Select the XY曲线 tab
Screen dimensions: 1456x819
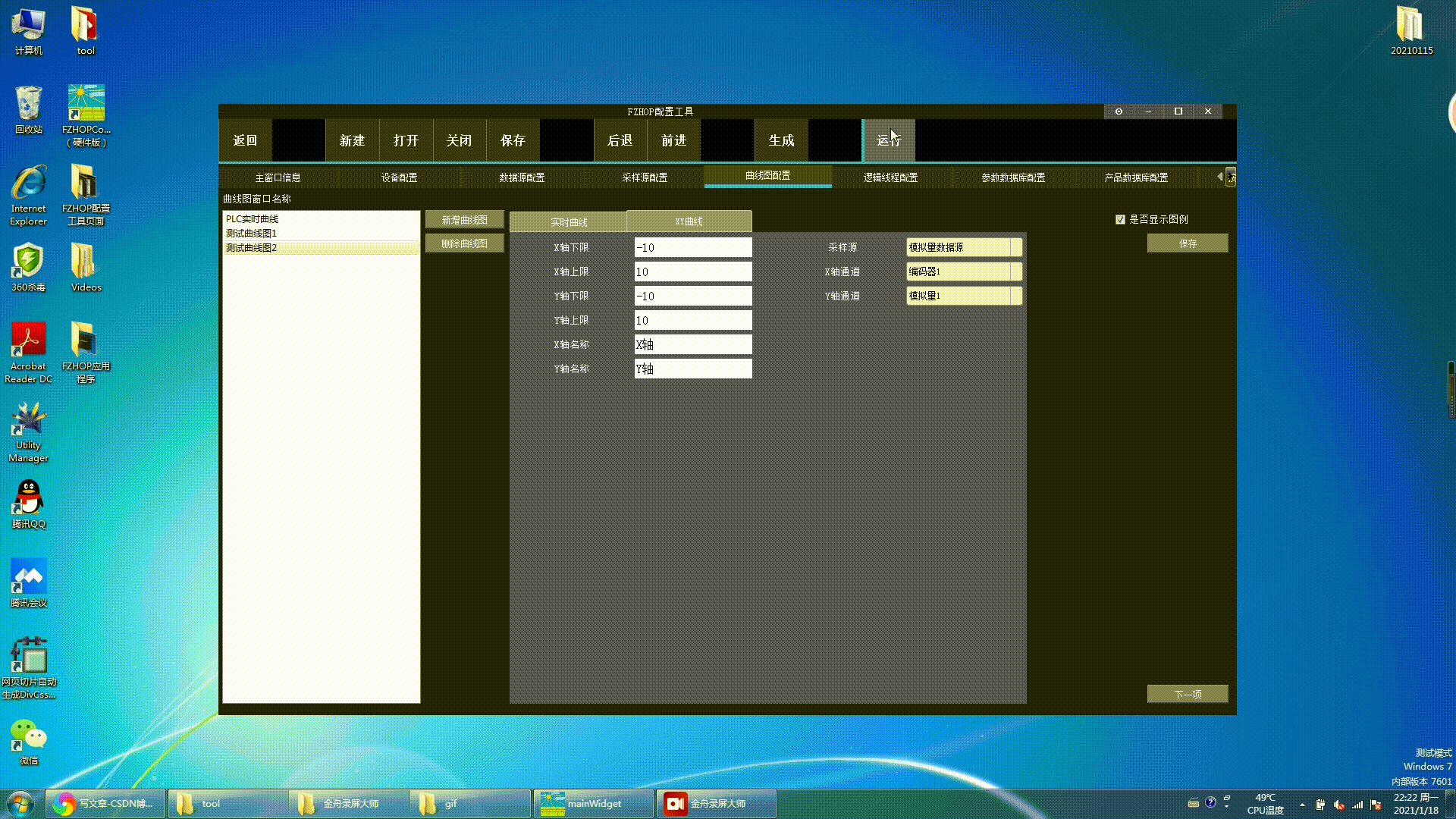689,221
